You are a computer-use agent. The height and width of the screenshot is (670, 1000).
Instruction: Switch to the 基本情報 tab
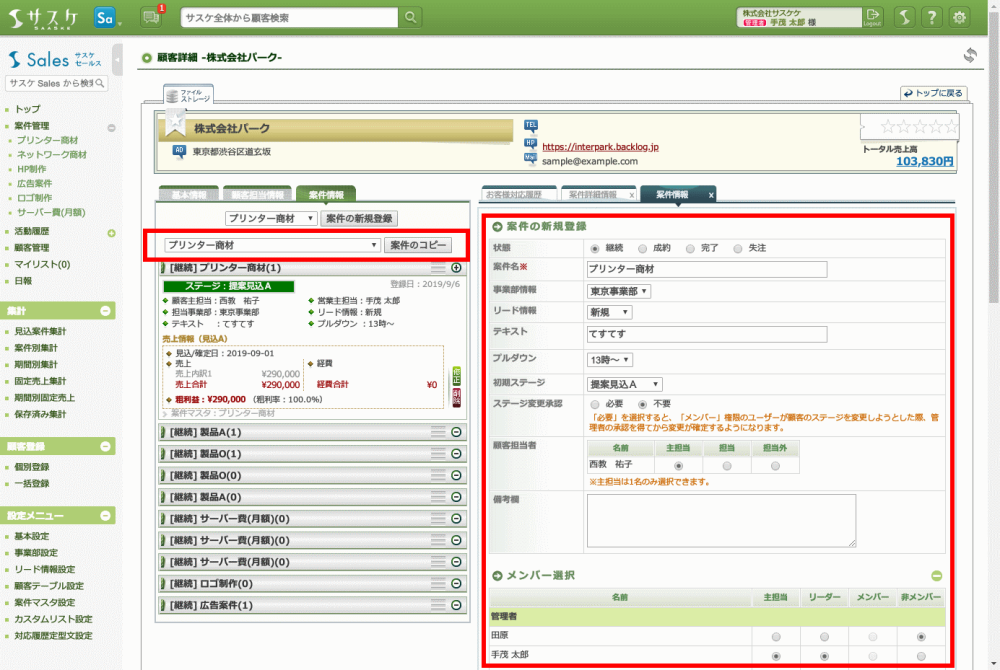click(188, 195)
